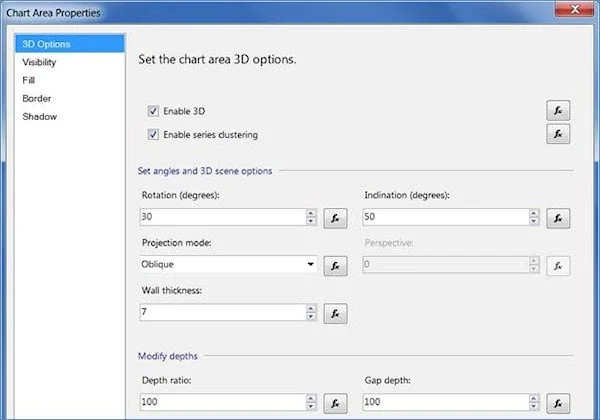The width and height of the screenshot is (600, 420).
Task: Switch to the Visibility page
Action: pos(70,62)
